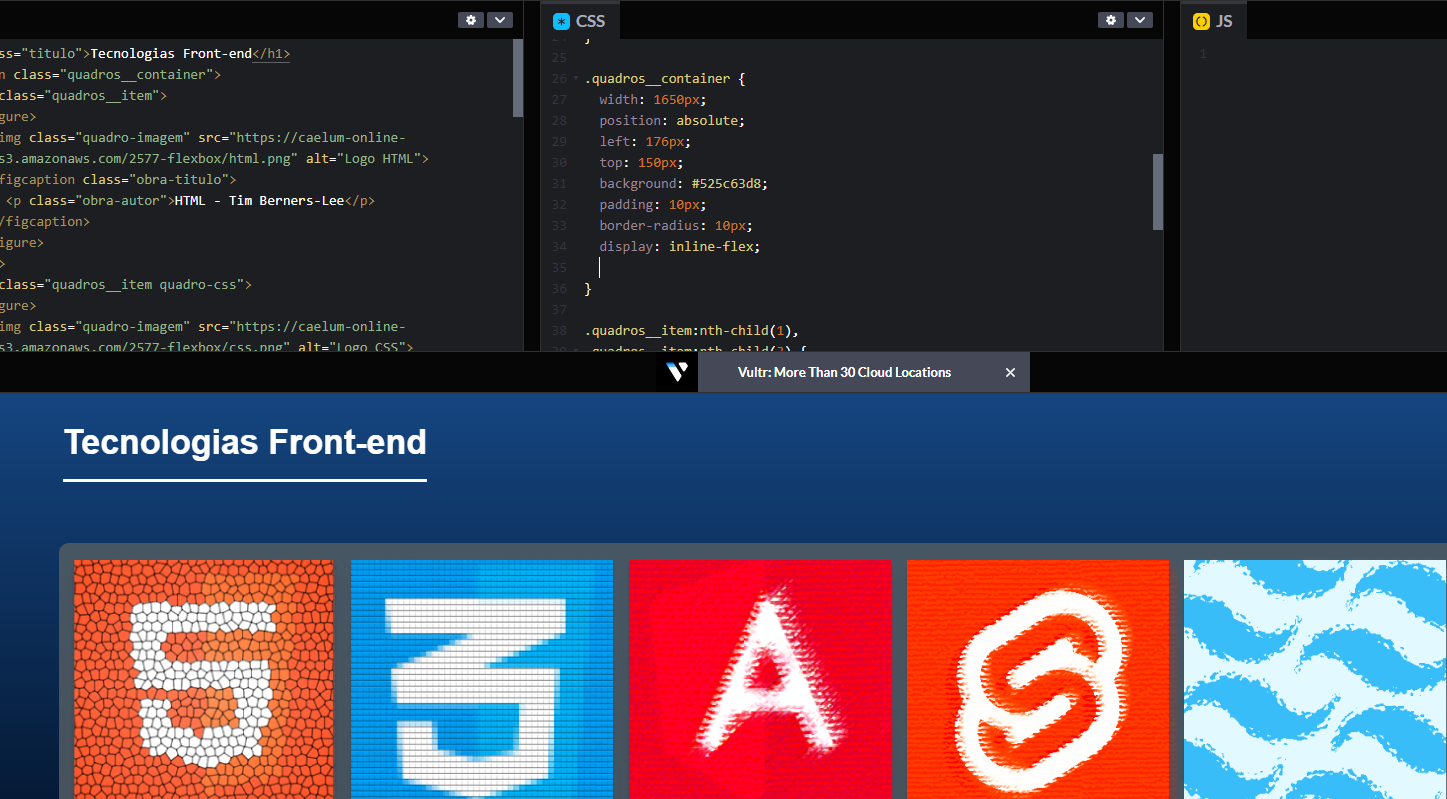Click the Tecnologias Front-end heading in preview
This screenshot has width=1447, height=799.
click(x=245, y=442)
